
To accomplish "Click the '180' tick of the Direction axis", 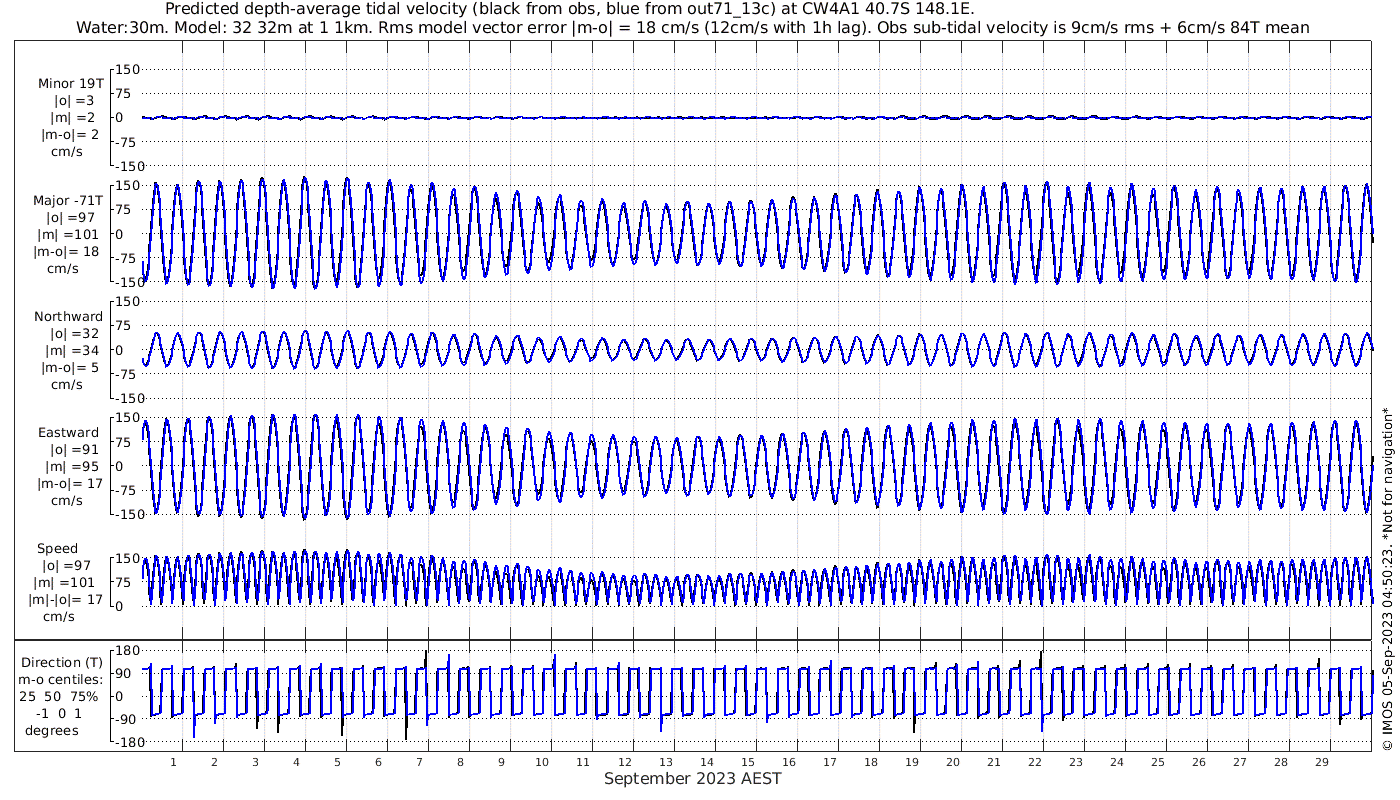I will (128, 651).
